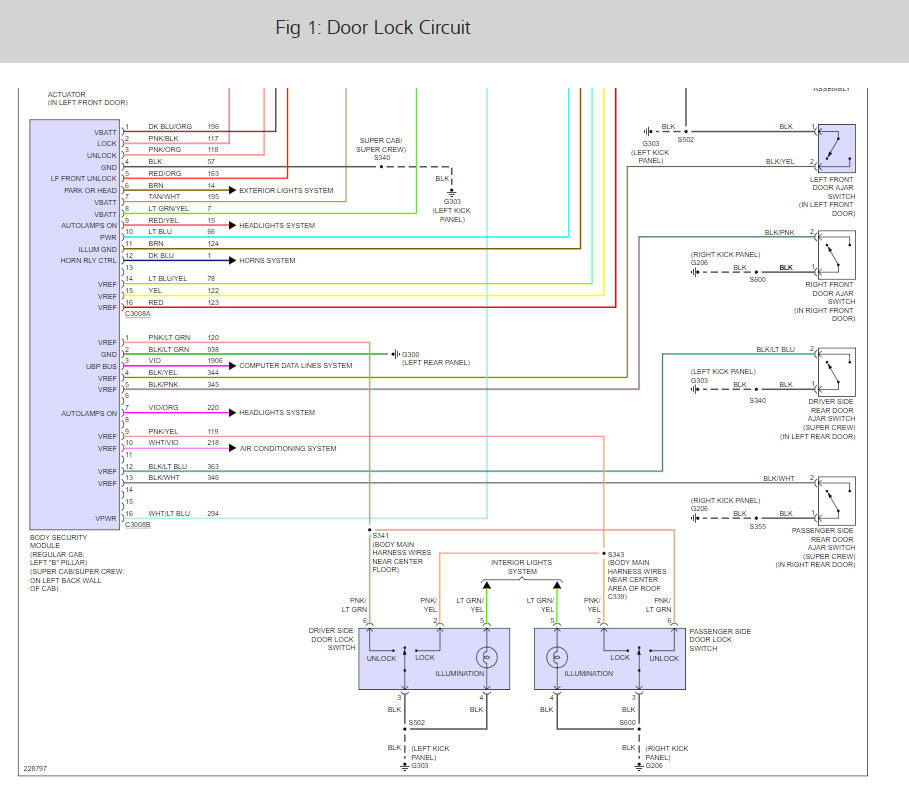Select the RED/ORG wire label

(x=165, y=173)
